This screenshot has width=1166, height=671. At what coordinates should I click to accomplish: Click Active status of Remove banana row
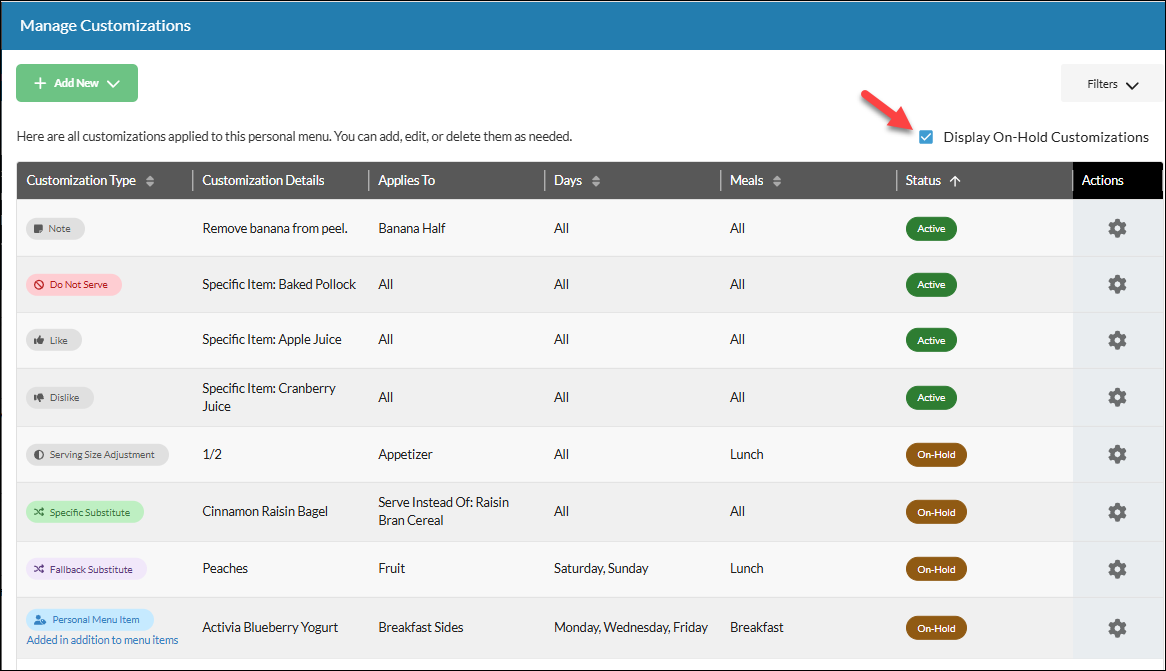[931, 228]
